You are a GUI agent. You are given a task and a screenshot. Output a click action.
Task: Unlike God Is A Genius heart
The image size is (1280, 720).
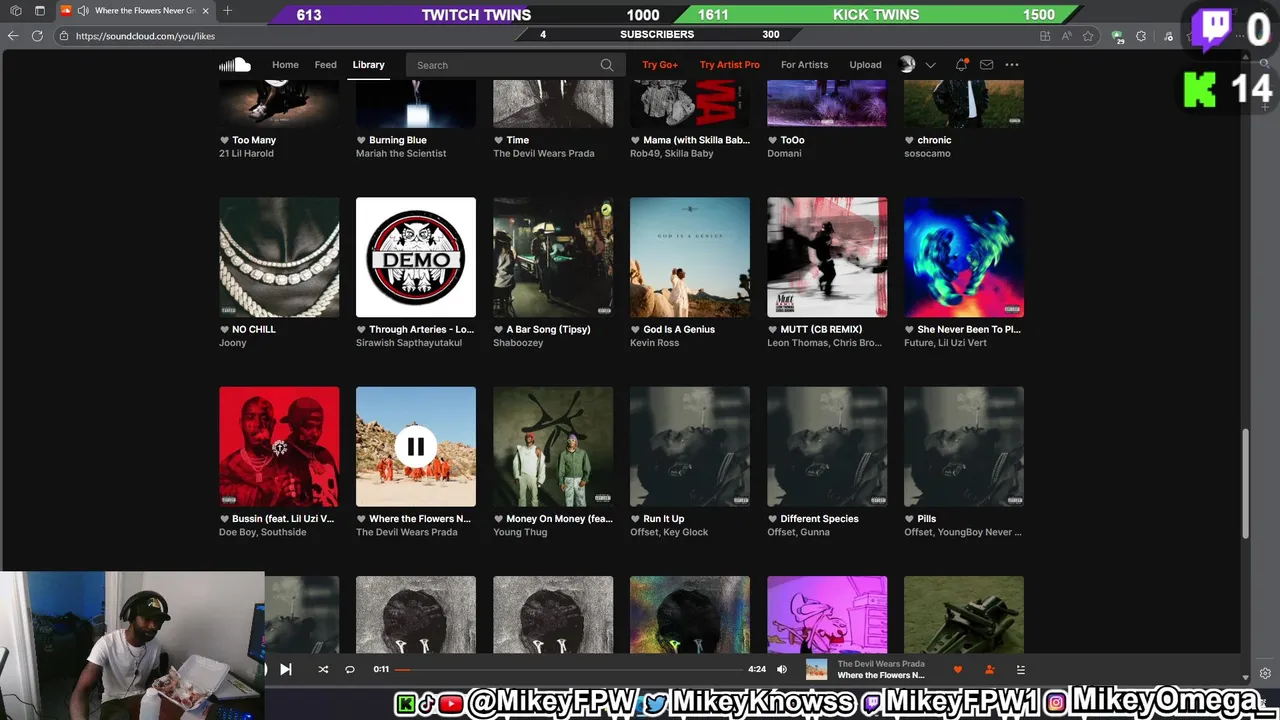[x=636, y=329]
